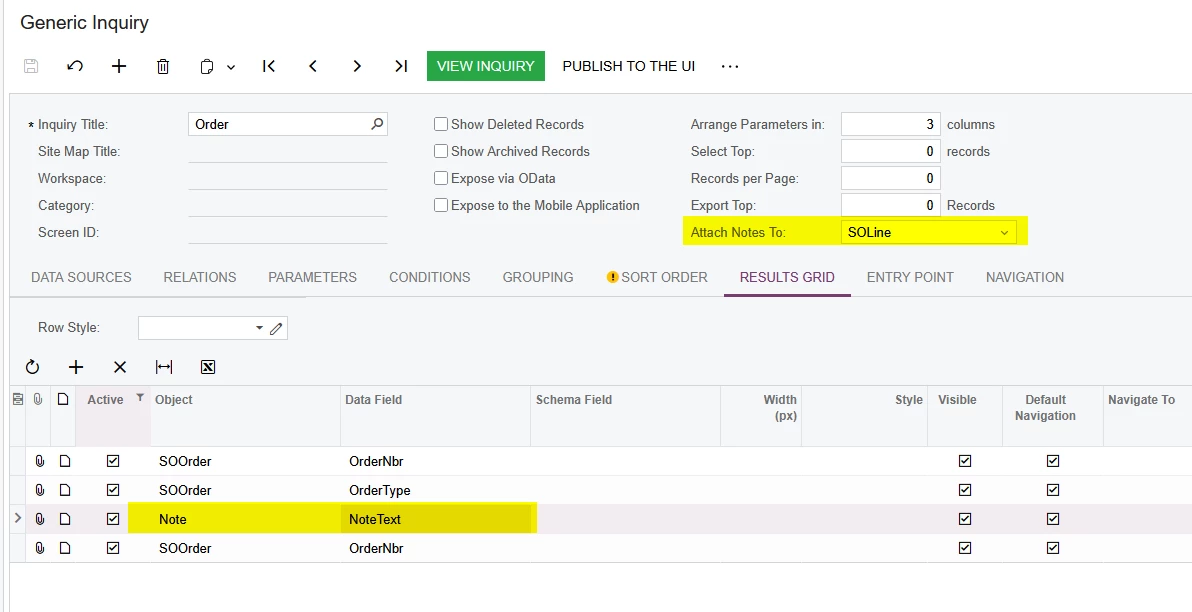Viewport: 1192px width, 612px height.
Task: Click the Note row selector arrow
Action: tap(18, 518)
